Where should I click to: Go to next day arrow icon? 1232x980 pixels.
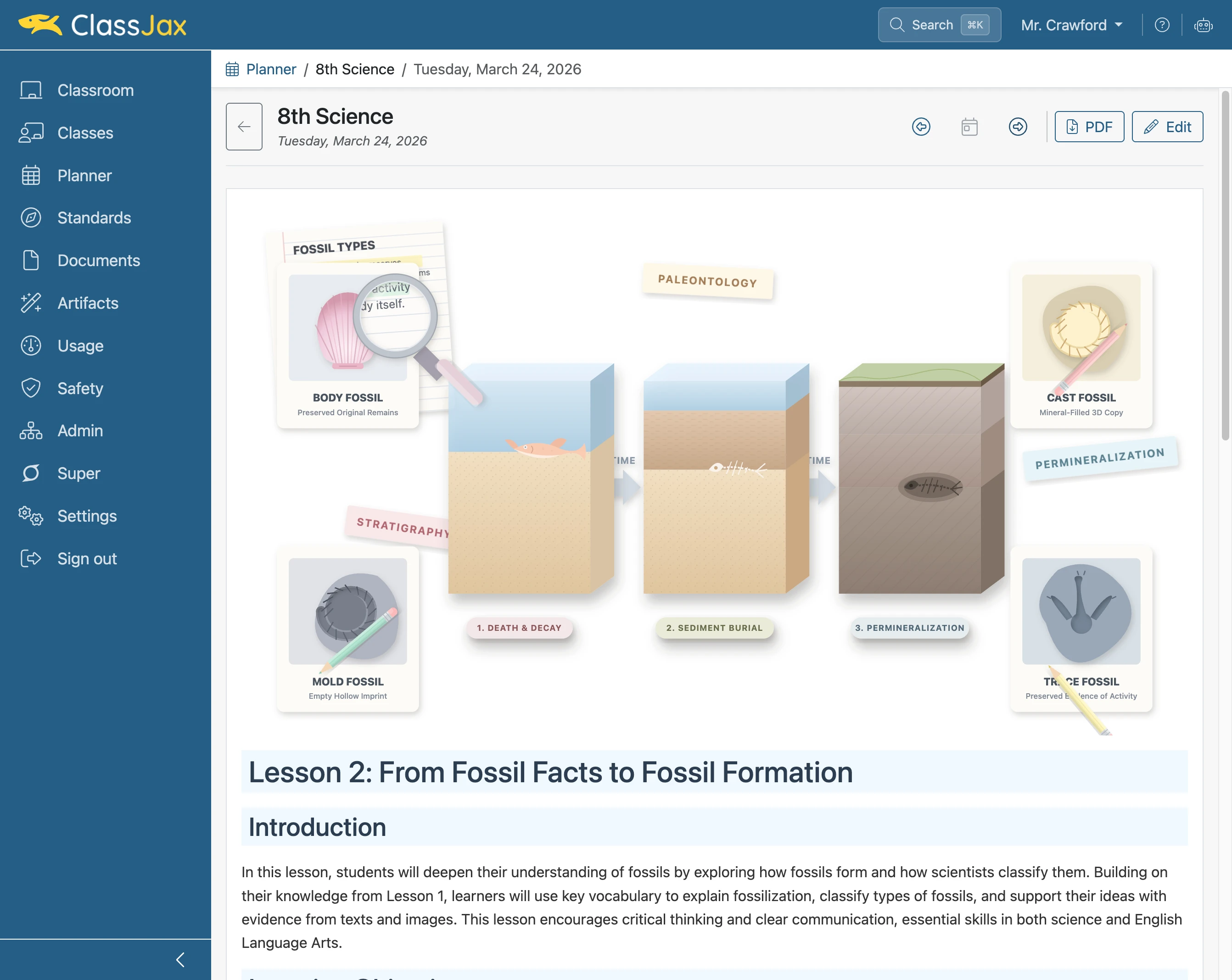[x=1018, y=127]
